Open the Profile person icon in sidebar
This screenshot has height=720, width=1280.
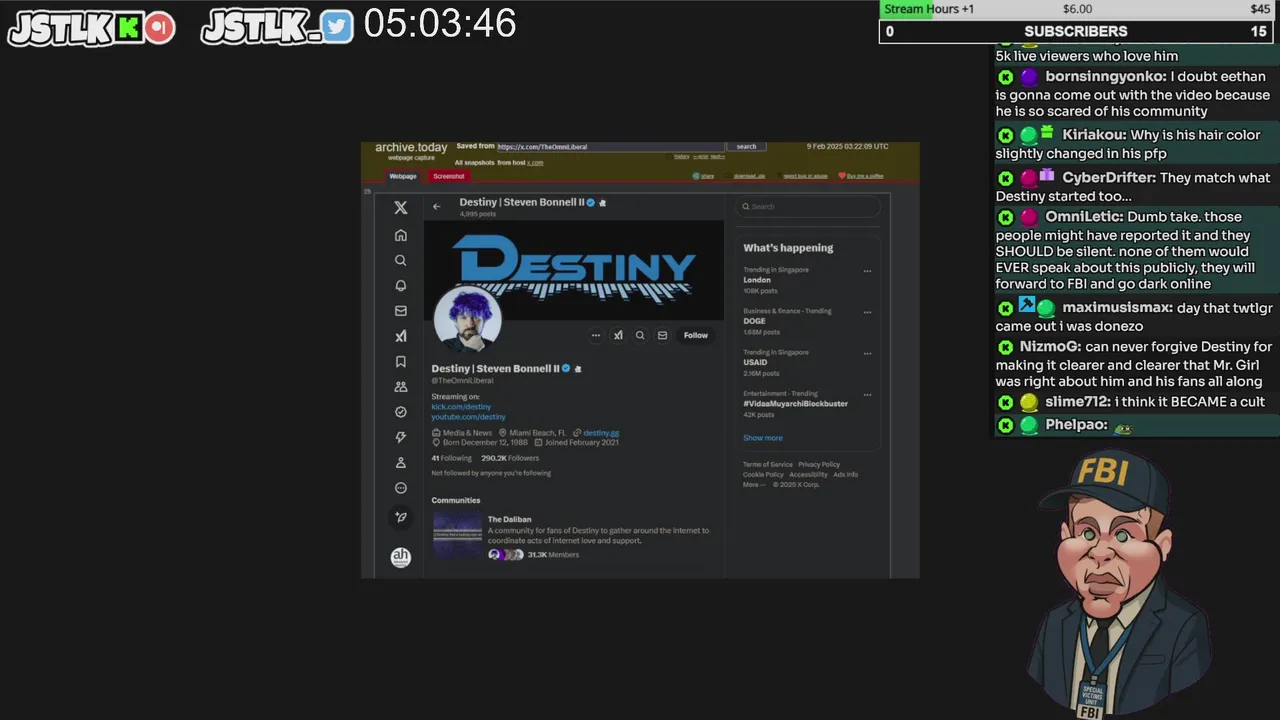coord(400,462)
